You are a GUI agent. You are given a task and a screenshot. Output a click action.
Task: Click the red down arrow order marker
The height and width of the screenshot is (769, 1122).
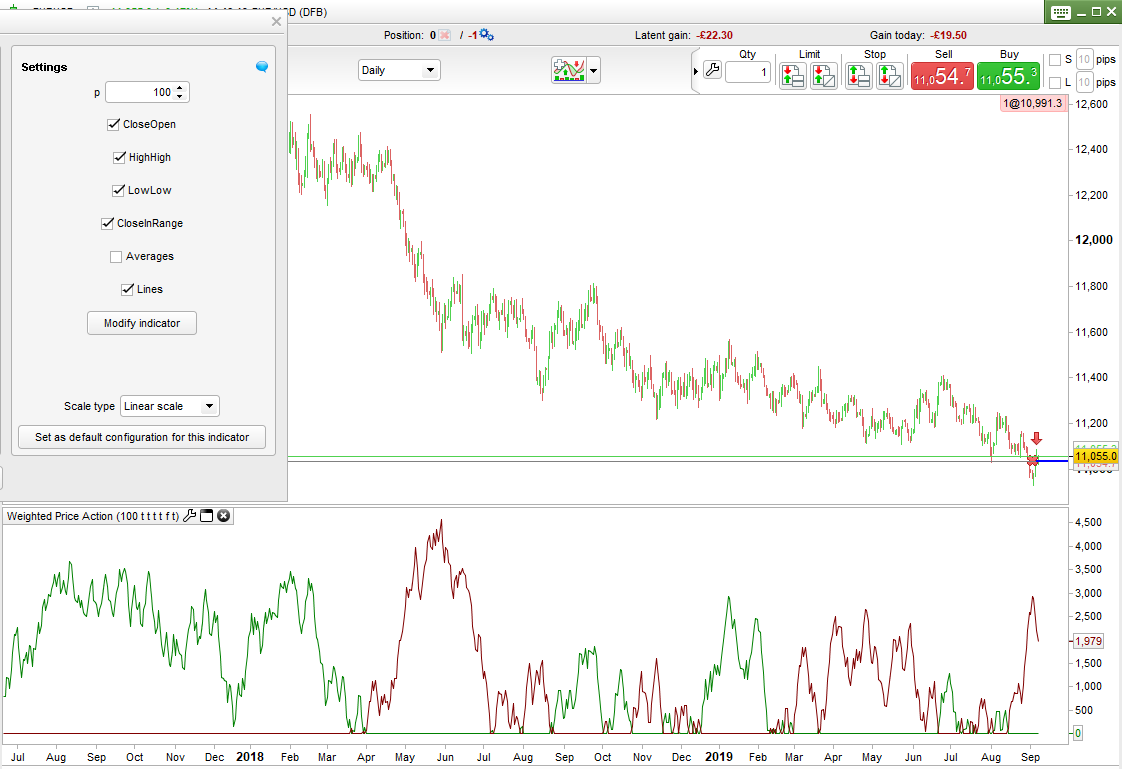tap(1036, 439)
